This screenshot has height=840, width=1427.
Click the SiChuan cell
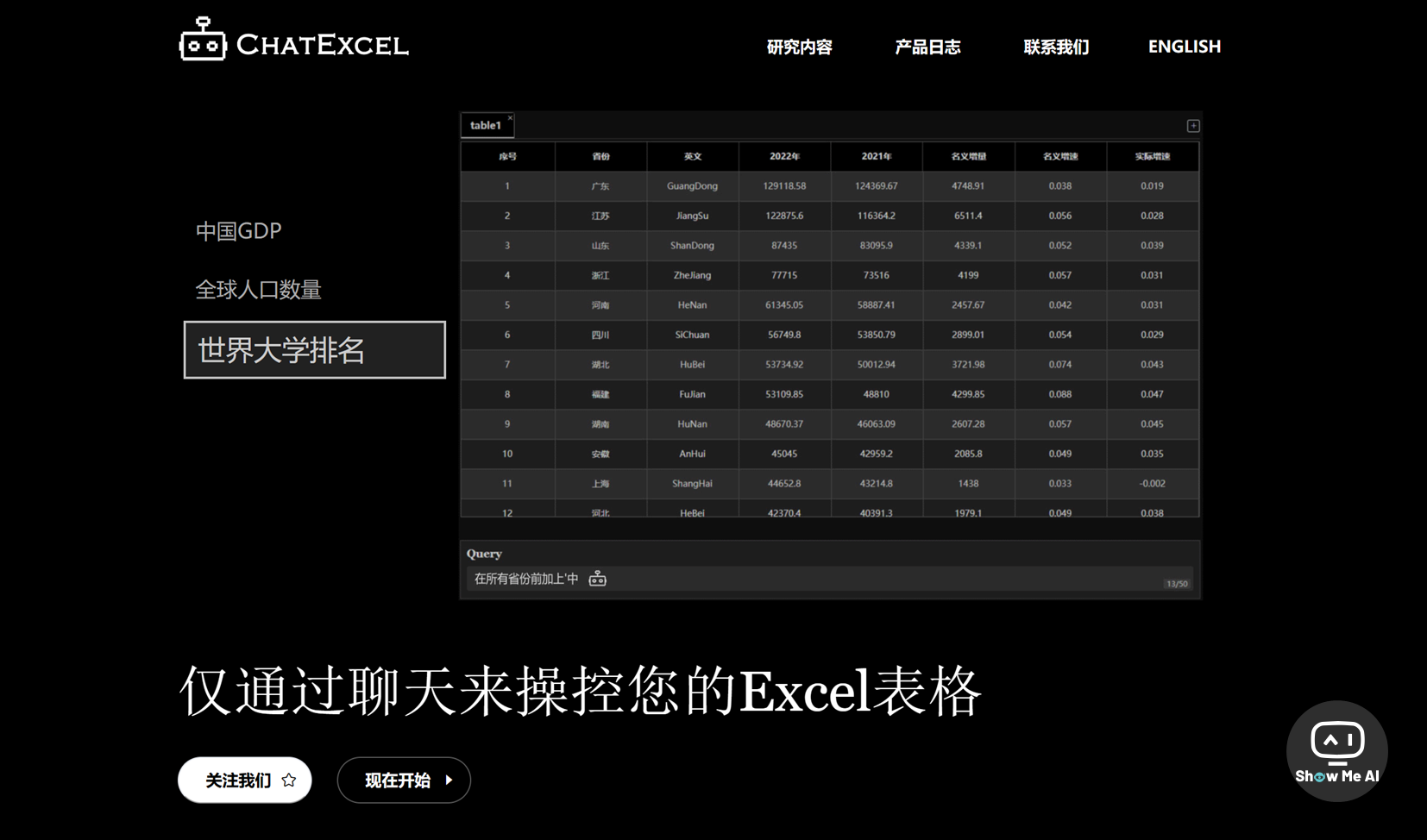tap(693, 335)
